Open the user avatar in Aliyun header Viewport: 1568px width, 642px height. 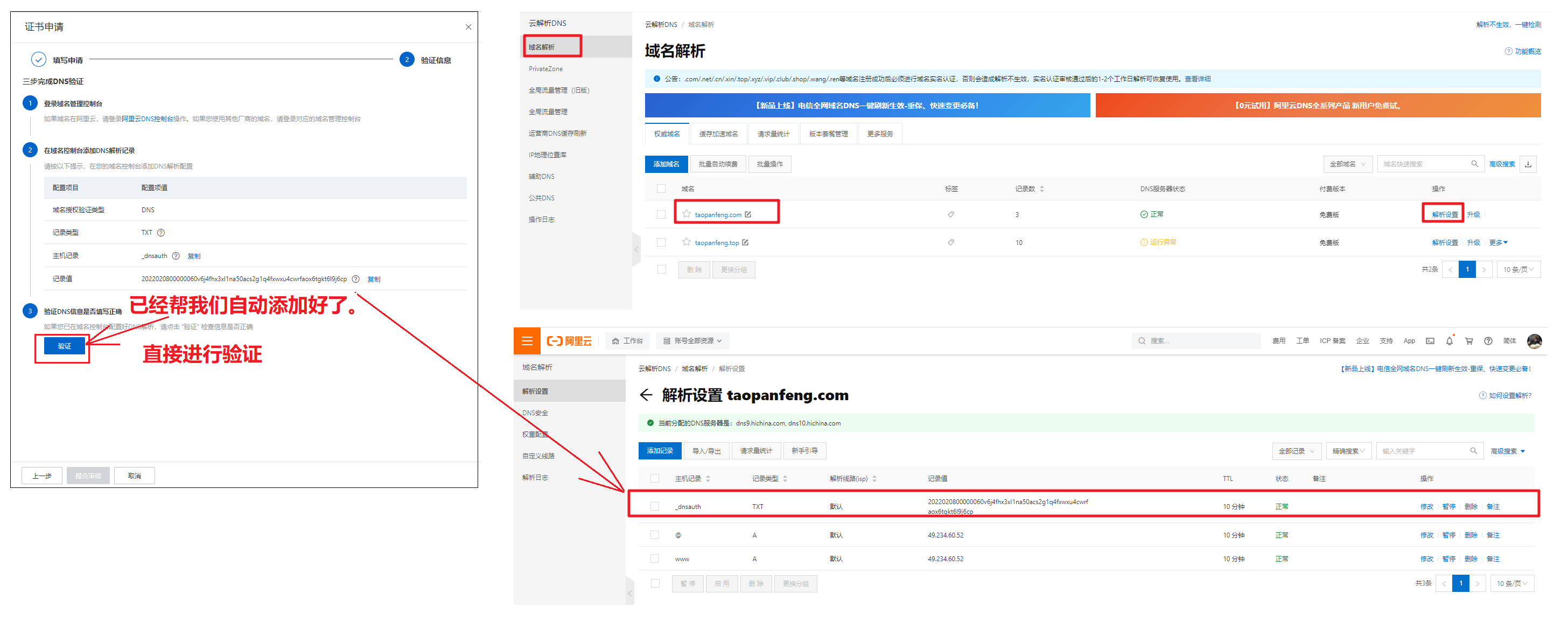click(1534, 341)
